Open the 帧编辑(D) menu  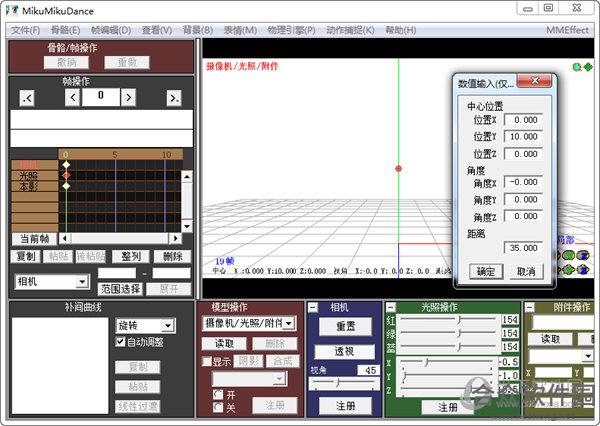[x=111, y=30]
